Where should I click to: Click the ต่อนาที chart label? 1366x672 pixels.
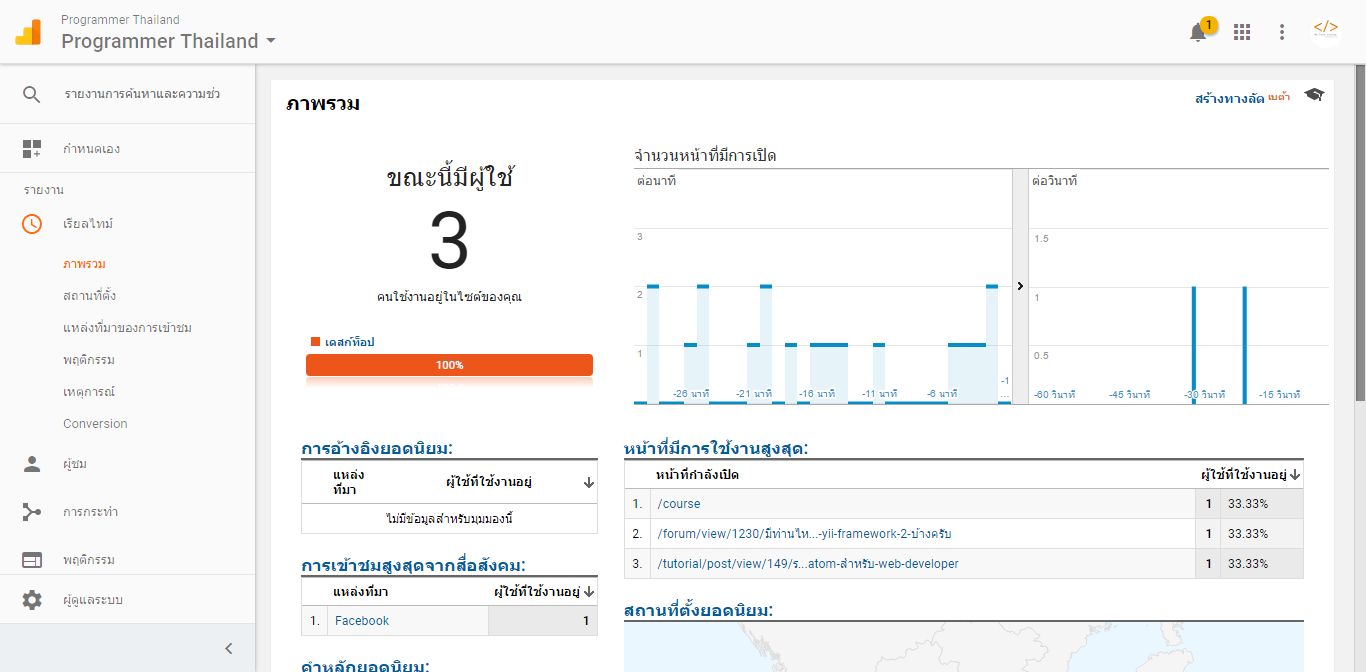click(657, 181)
